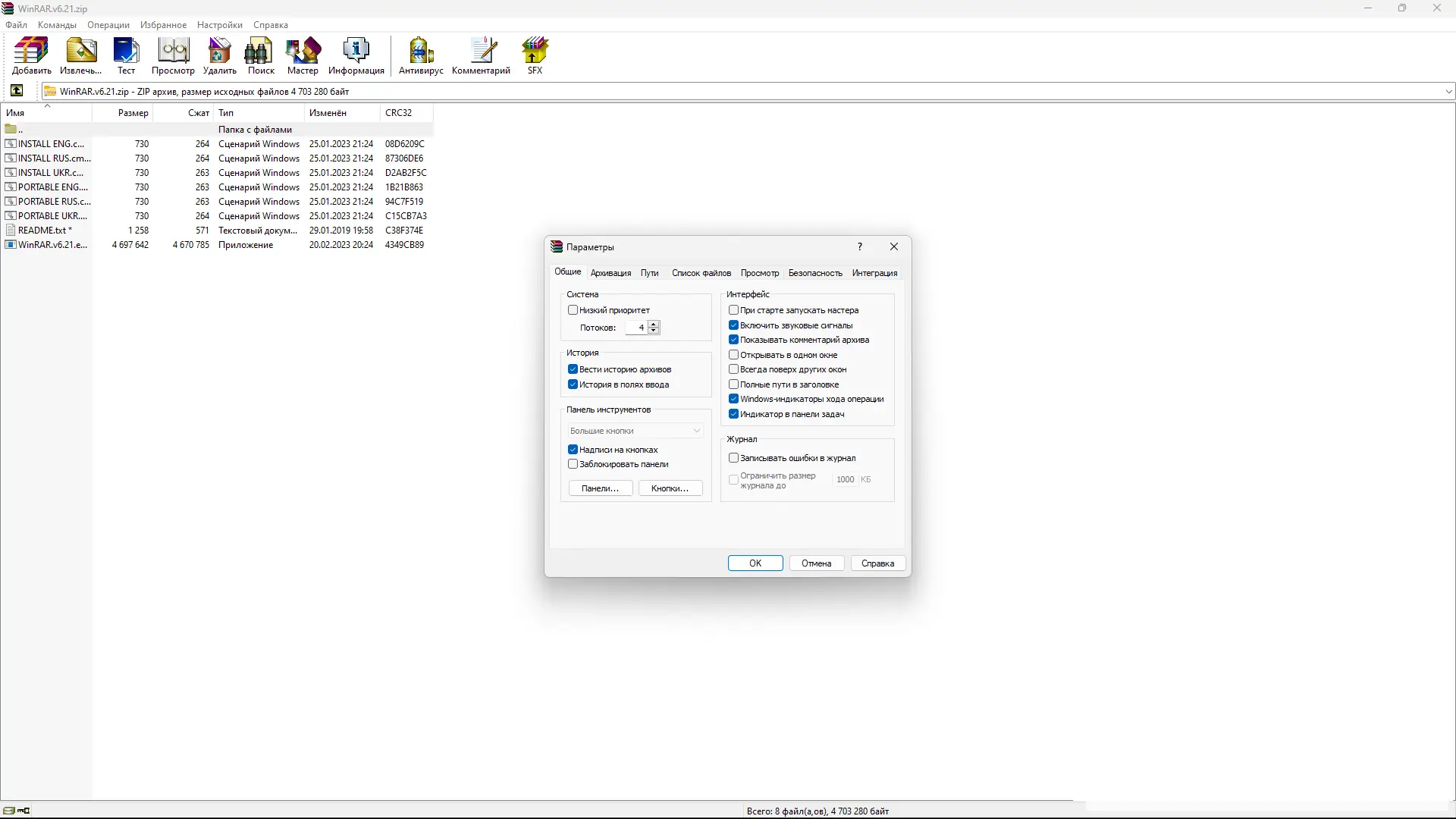Screen dimensions: 1456x819
Task: Click the Кнопки... button
Action: (670, 488)
